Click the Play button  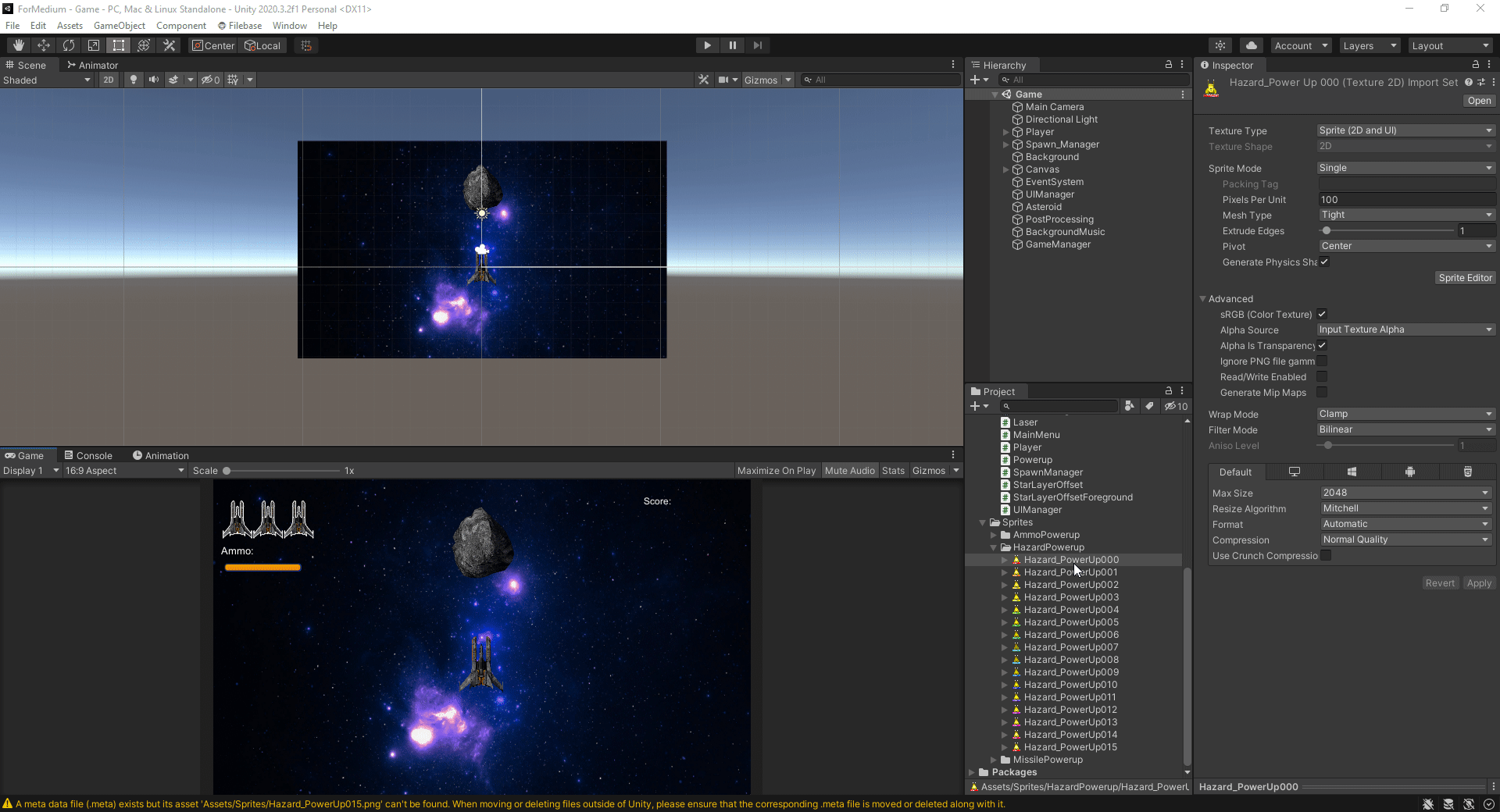707,45
